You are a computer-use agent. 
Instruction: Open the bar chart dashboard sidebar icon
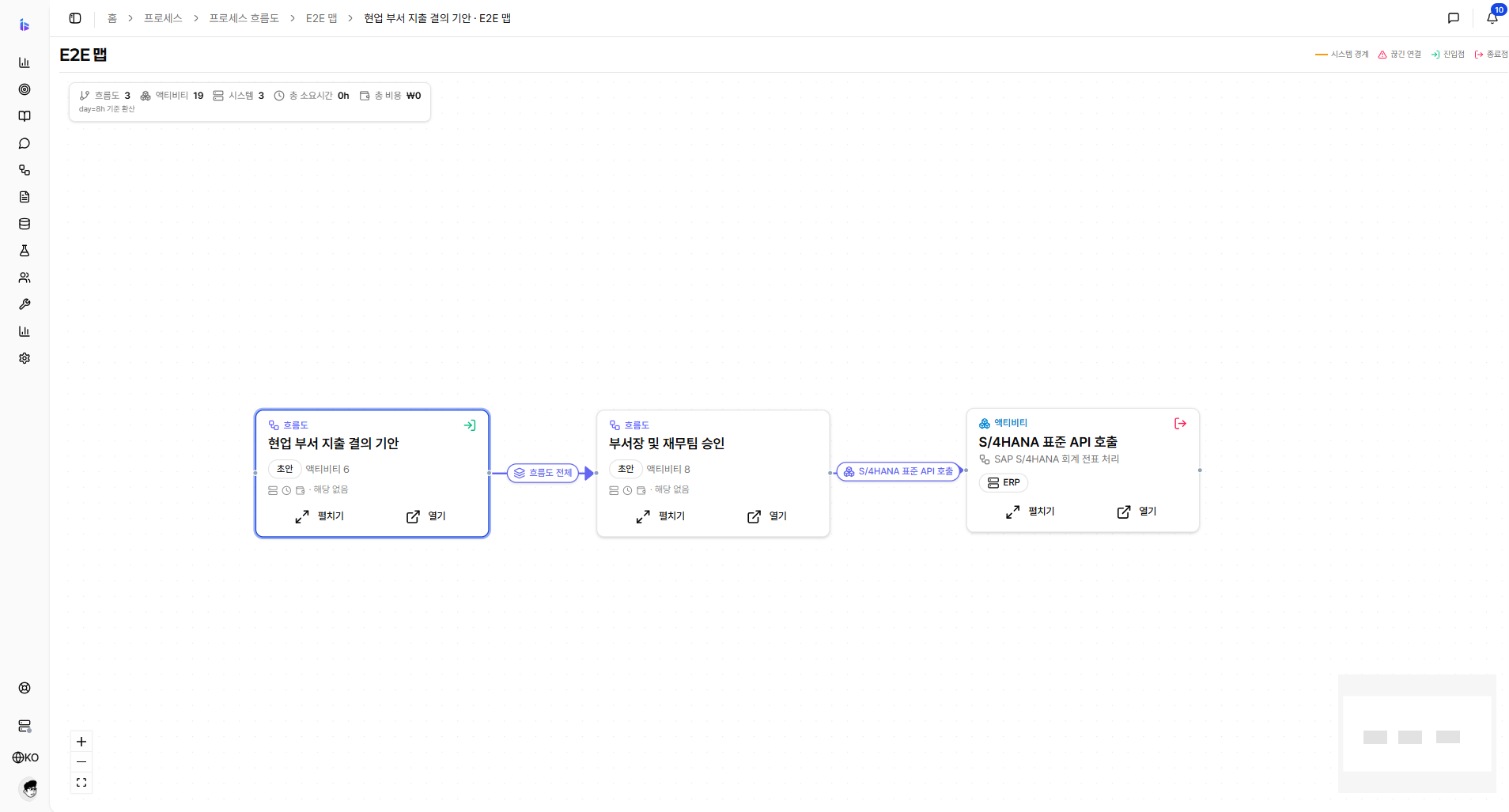tap(25, 62)
